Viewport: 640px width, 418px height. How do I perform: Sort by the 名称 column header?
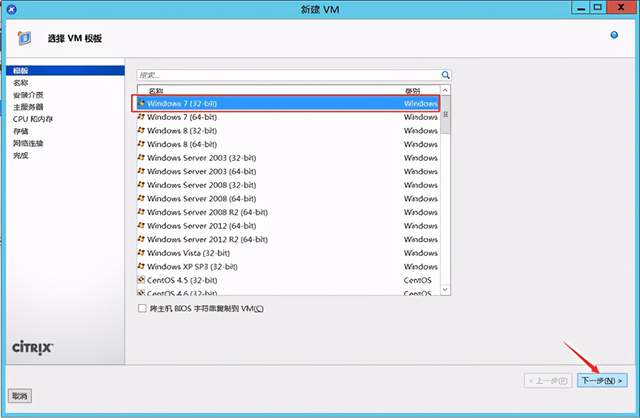[x=156, y=91]
